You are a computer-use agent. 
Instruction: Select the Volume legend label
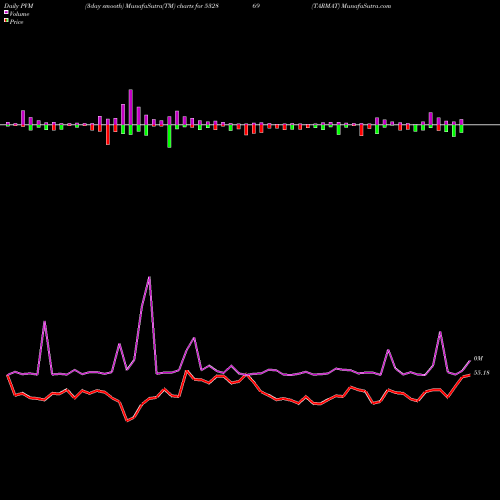[x=19, y=14]
